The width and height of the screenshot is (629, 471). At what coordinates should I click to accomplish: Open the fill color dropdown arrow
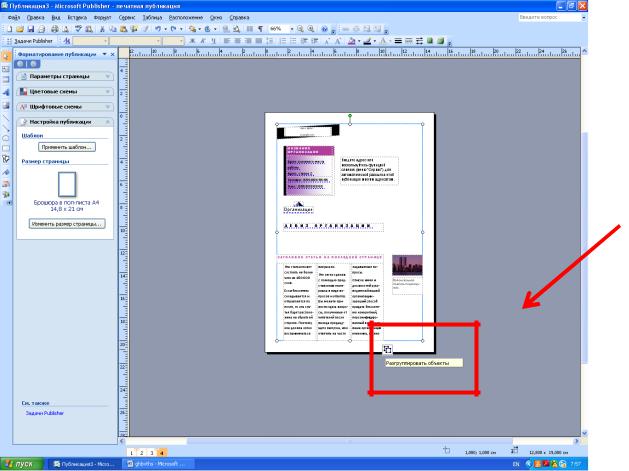pyautogui.click(x=359, y=41)
